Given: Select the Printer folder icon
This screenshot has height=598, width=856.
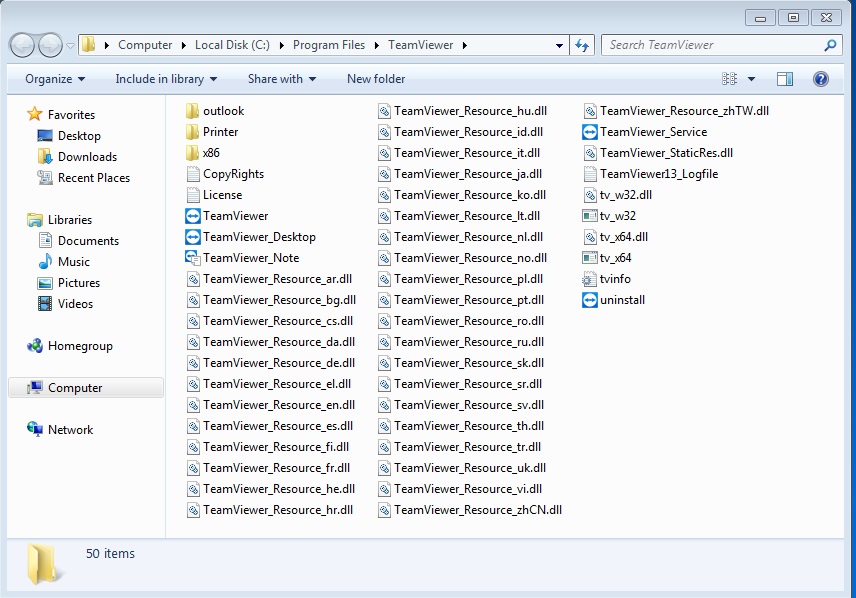Looking at the screenshot, I should click(192, 132).
